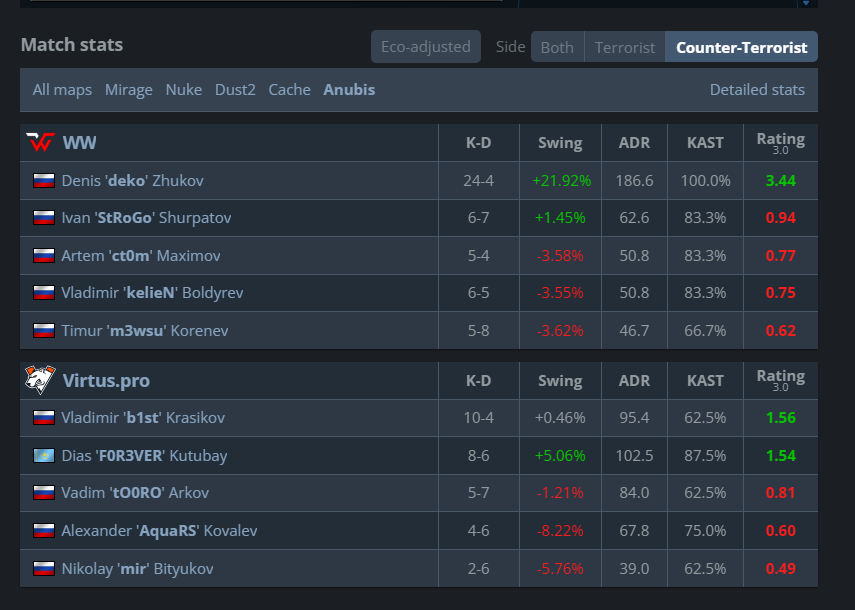Click the Virtus.pro bear logo icon

(x=40, y=379)
